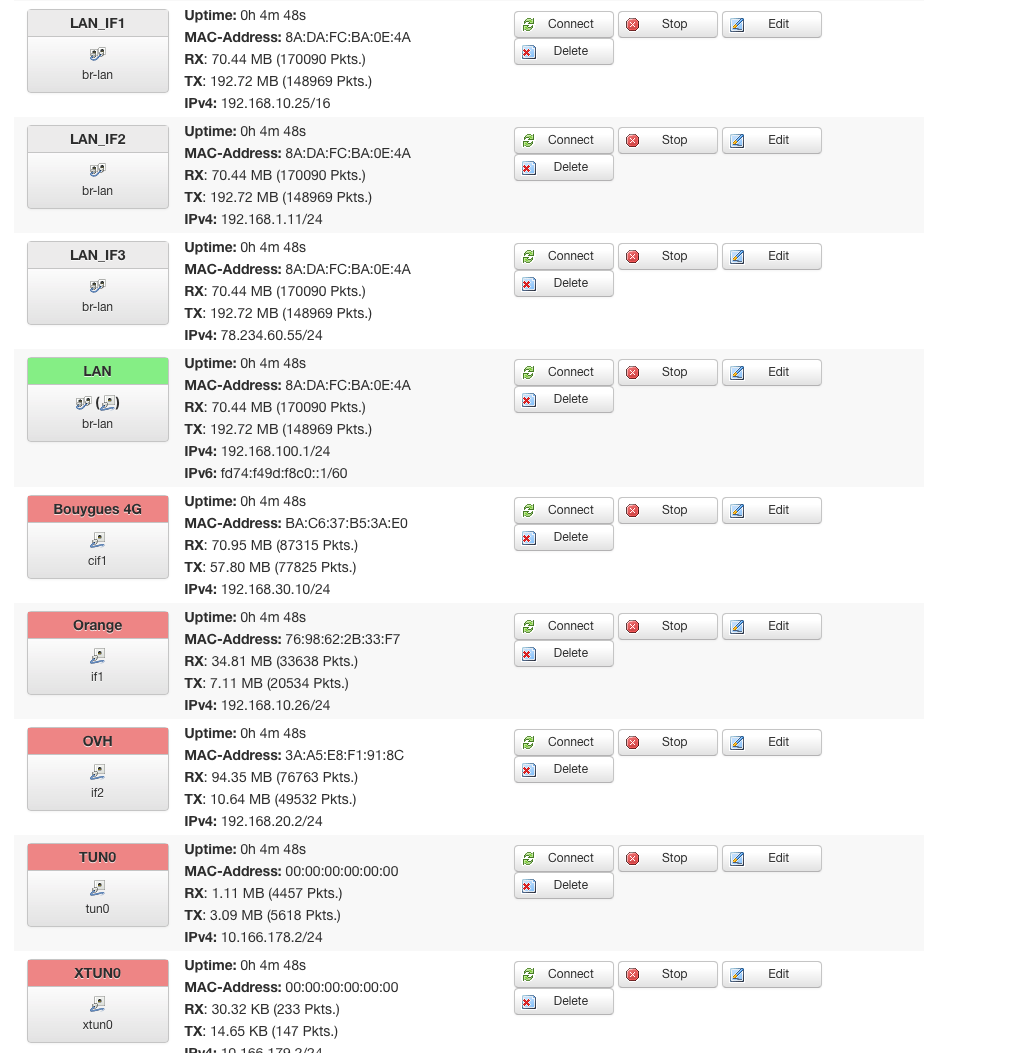Click the bridge icon in green LAN box

click(83, 403)
